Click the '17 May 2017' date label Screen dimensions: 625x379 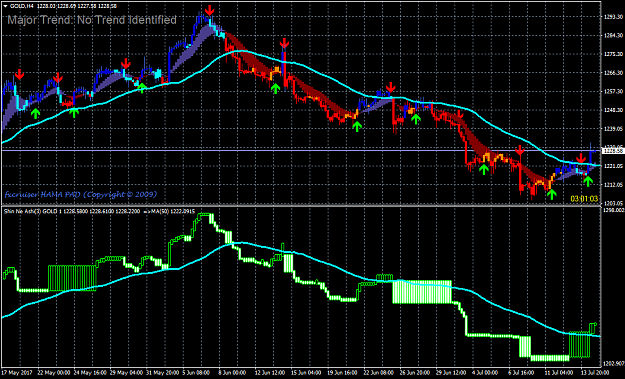pos(18,373)
